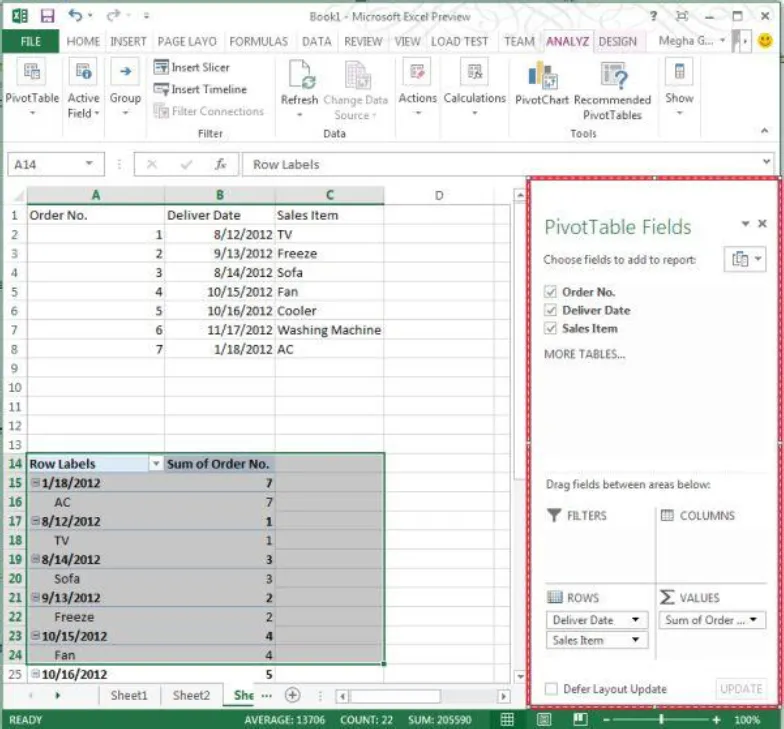Open the Sheet1 worksheet tab
Viewport: 784px width, 729px height.
tap(128, 695)
